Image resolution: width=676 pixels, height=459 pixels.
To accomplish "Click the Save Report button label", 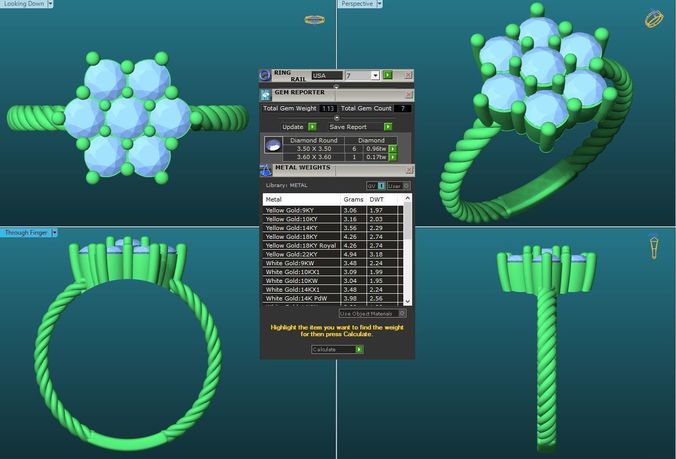I will click(x=348, y=127).
